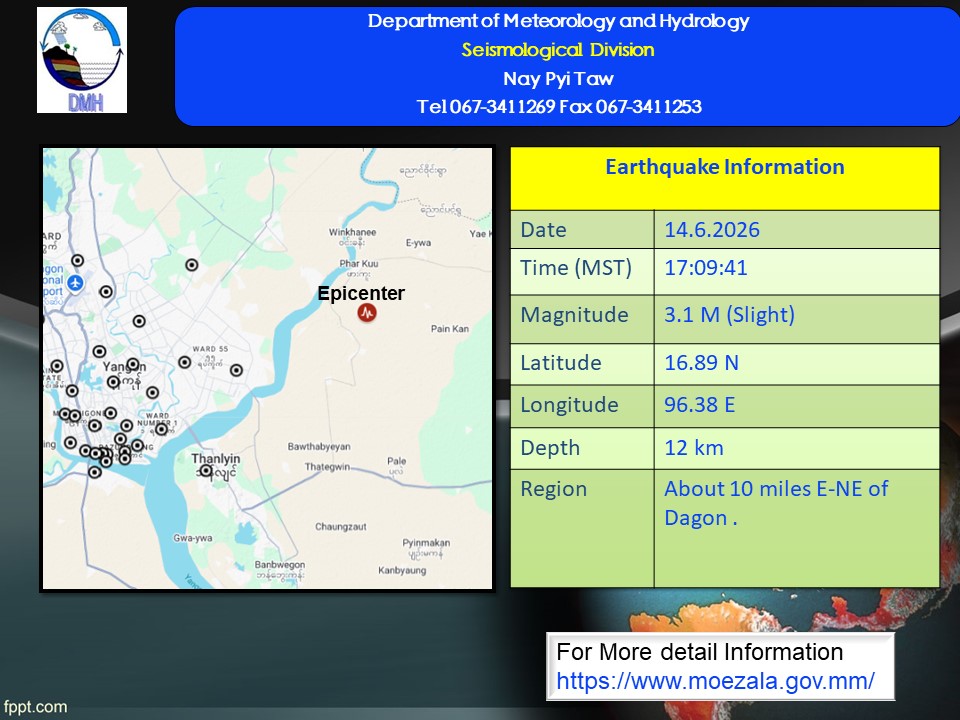The width and height of the screenshot is (960, 720).
Task: Click the 'Region' label cell
Action: coord(582,528)
